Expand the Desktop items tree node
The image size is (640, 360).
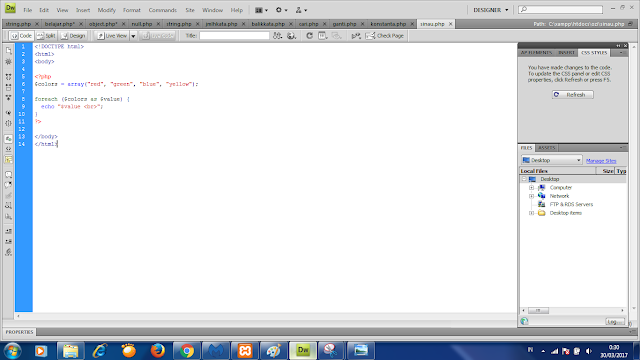point(531,213)
